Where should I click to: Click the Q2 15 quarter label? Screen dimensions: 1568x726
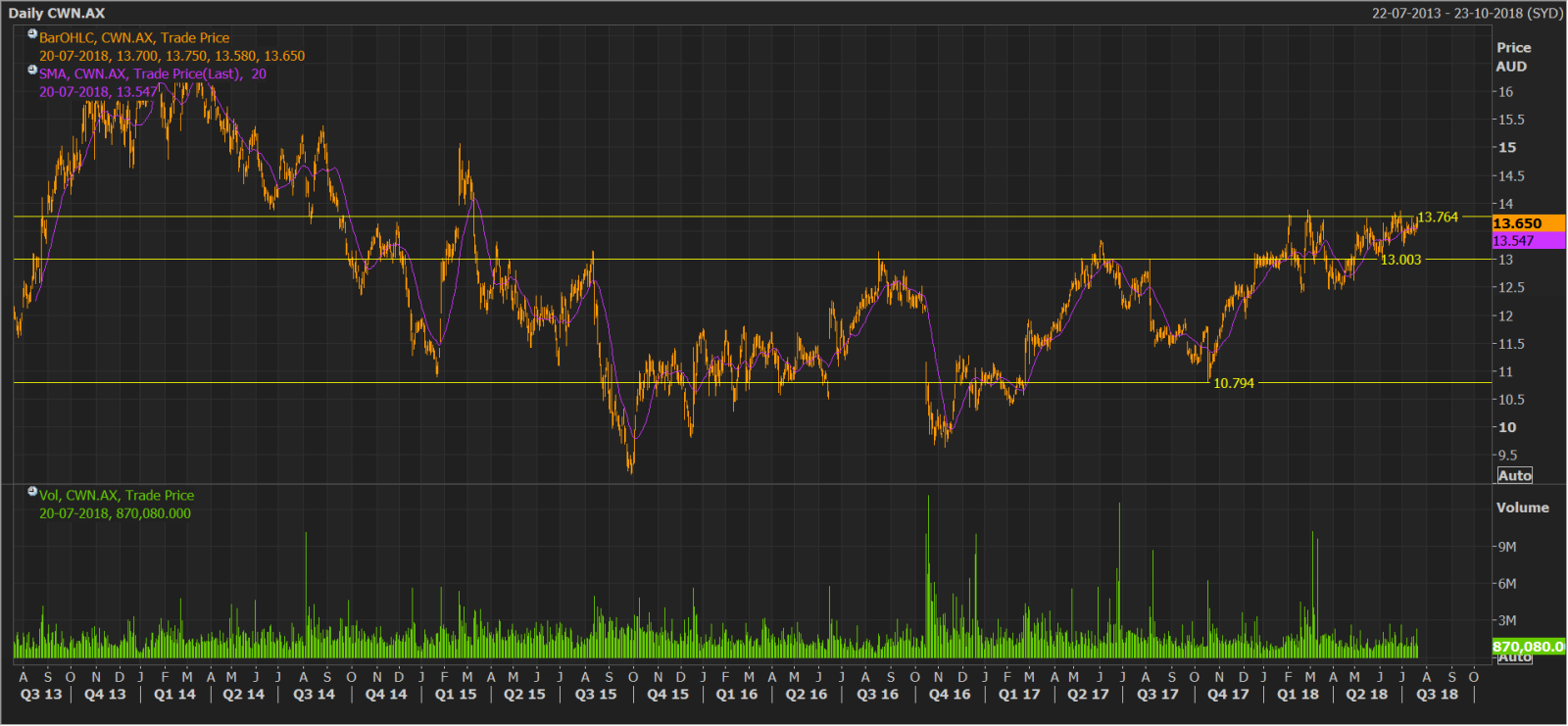(524, 695)
